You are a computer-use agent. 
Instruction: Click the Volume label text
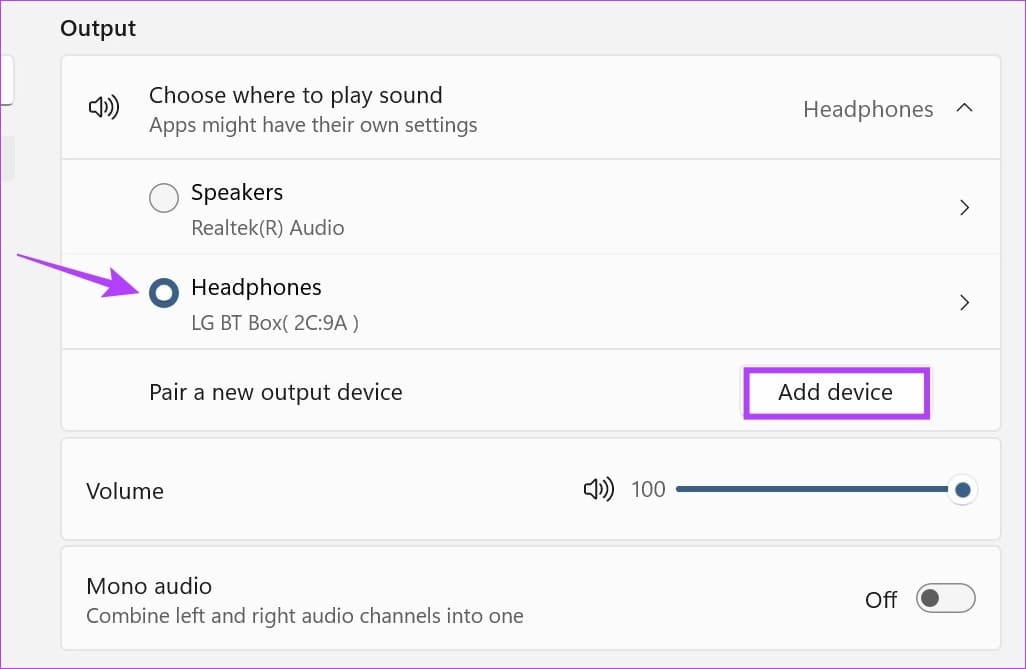click(x=125, y=491)
